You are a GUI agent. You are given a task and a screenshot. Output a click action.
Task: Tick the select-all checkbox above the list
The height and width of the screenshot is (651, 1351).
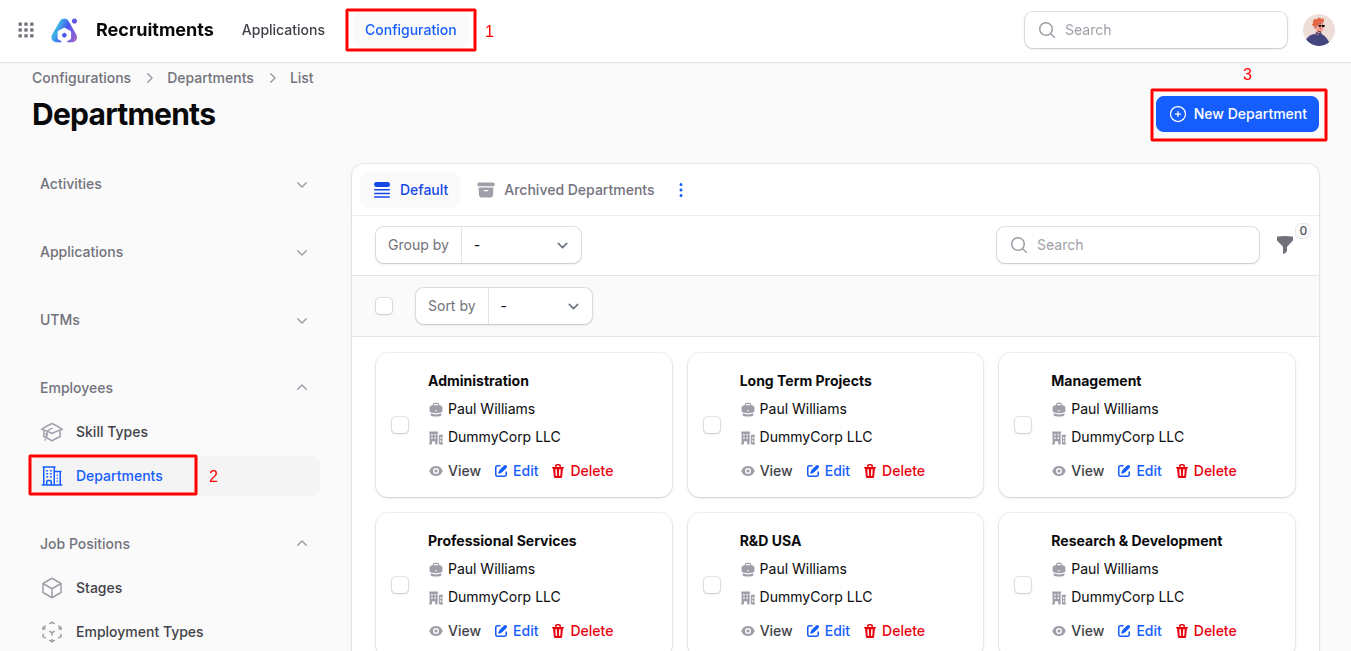(x=384, y=305)
